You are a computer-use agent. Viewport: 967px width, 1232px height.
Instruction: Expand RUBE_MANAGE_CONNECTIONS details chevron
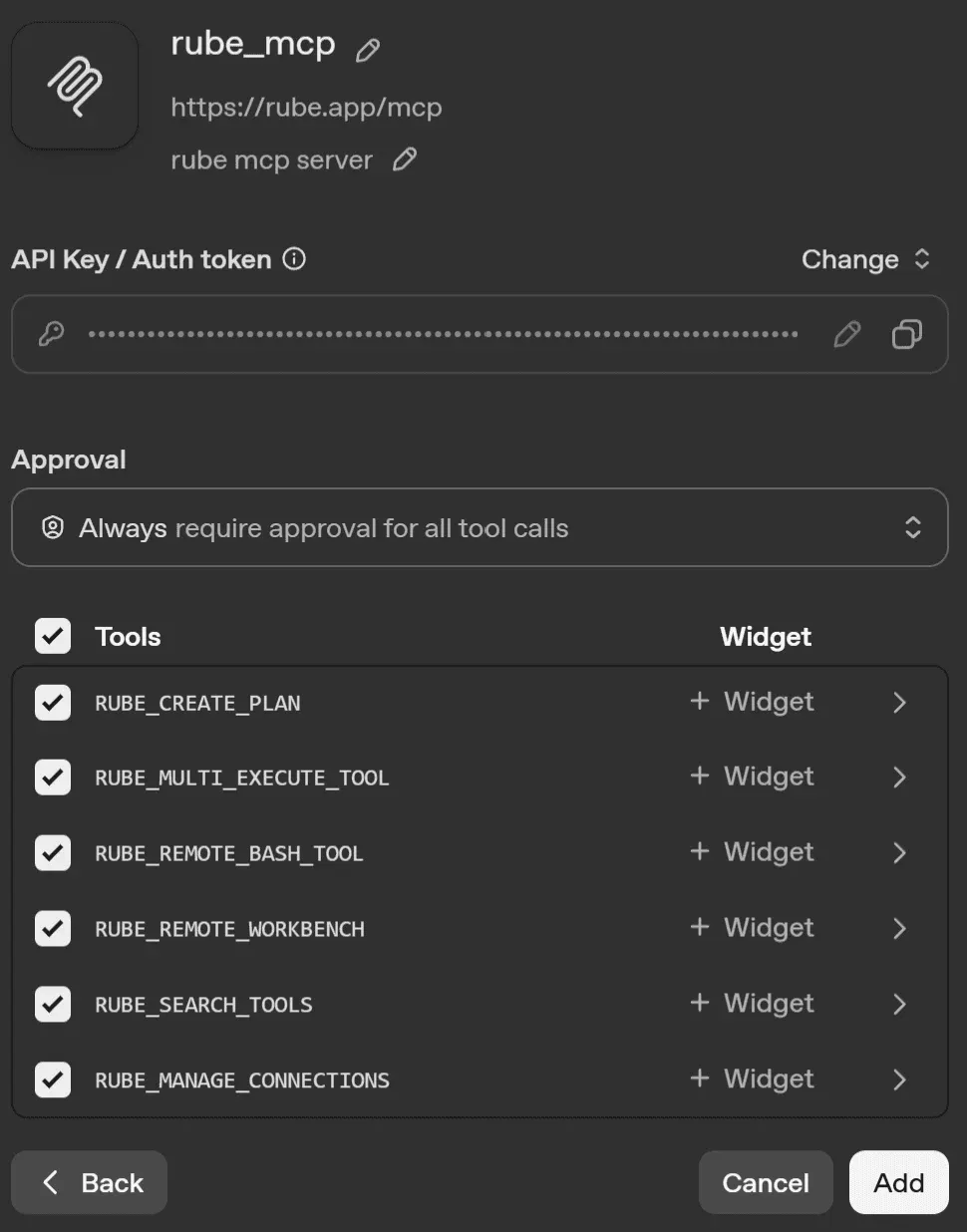(x=899, y=1079)
